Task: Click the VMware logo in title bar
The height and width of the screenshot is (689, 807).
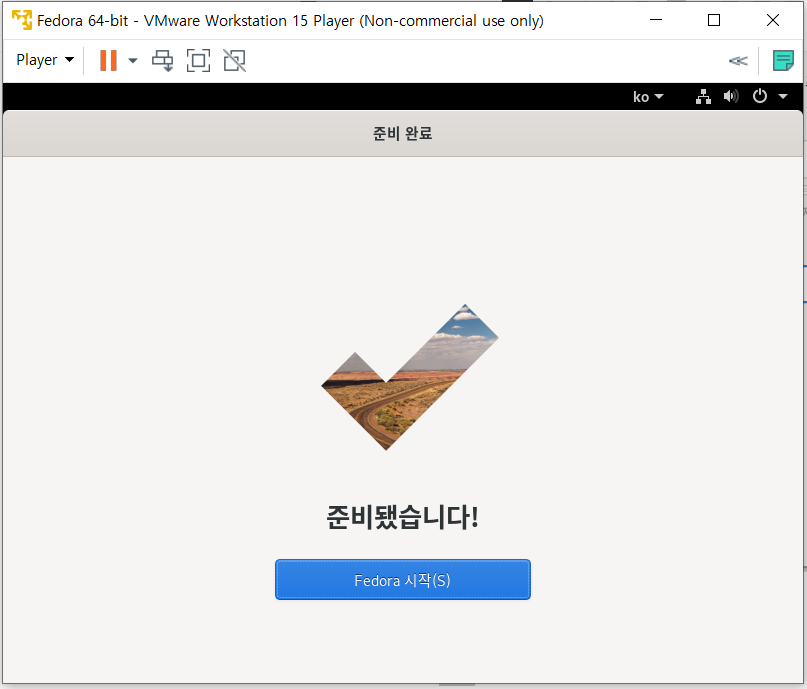Action: click(22, 21)
